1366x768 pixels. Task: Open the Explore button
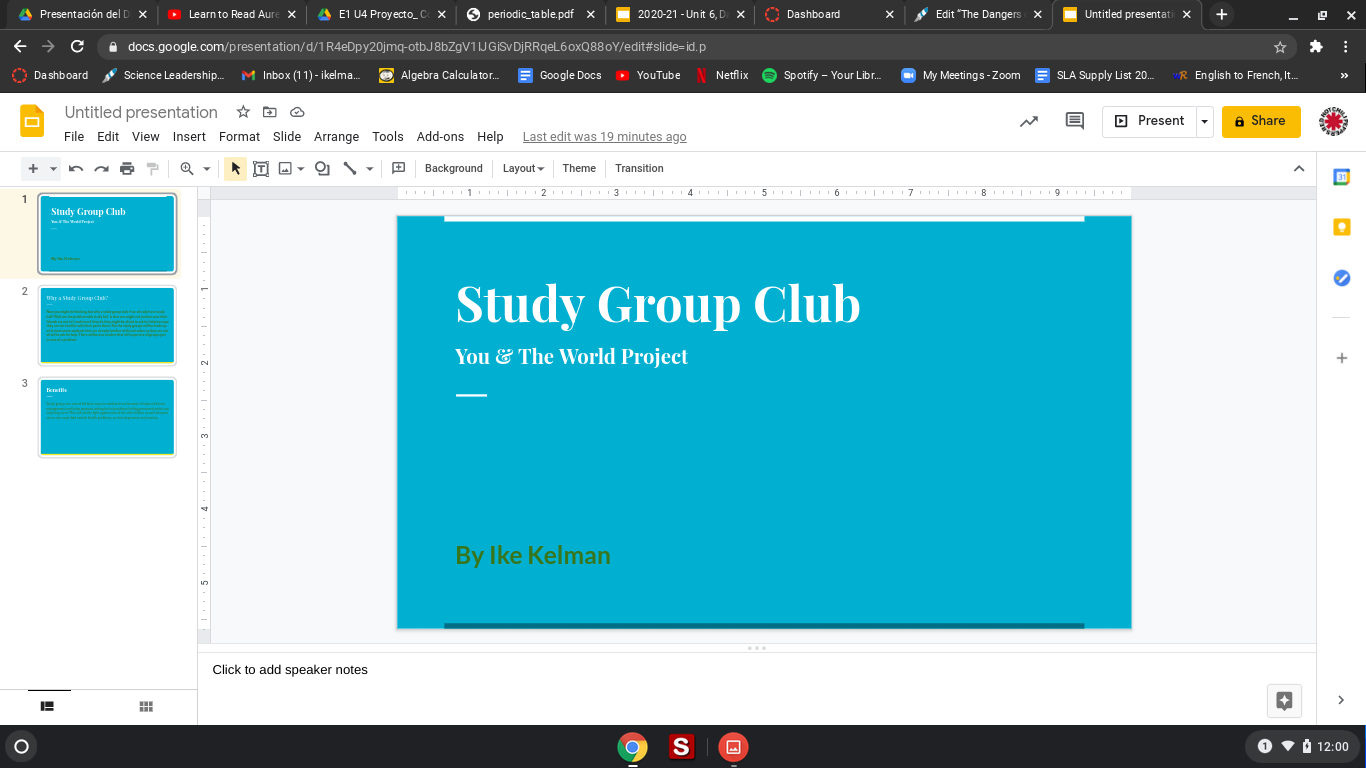click(1284, 701)
